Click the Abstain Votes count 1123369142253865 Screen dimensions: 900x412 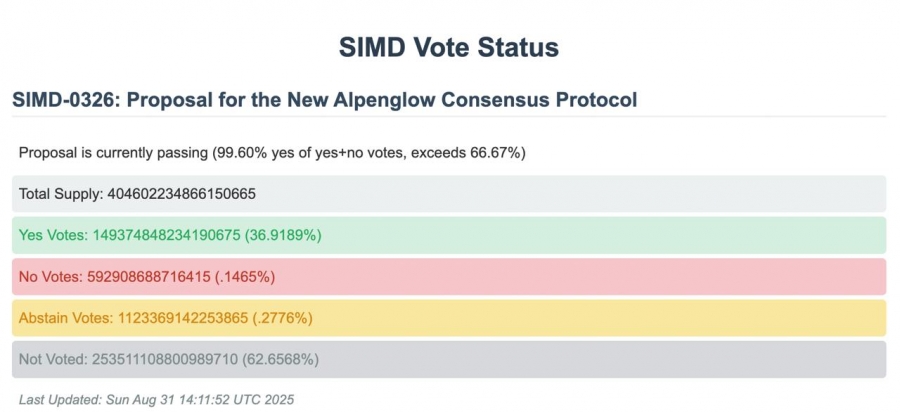tap(184, 318)
